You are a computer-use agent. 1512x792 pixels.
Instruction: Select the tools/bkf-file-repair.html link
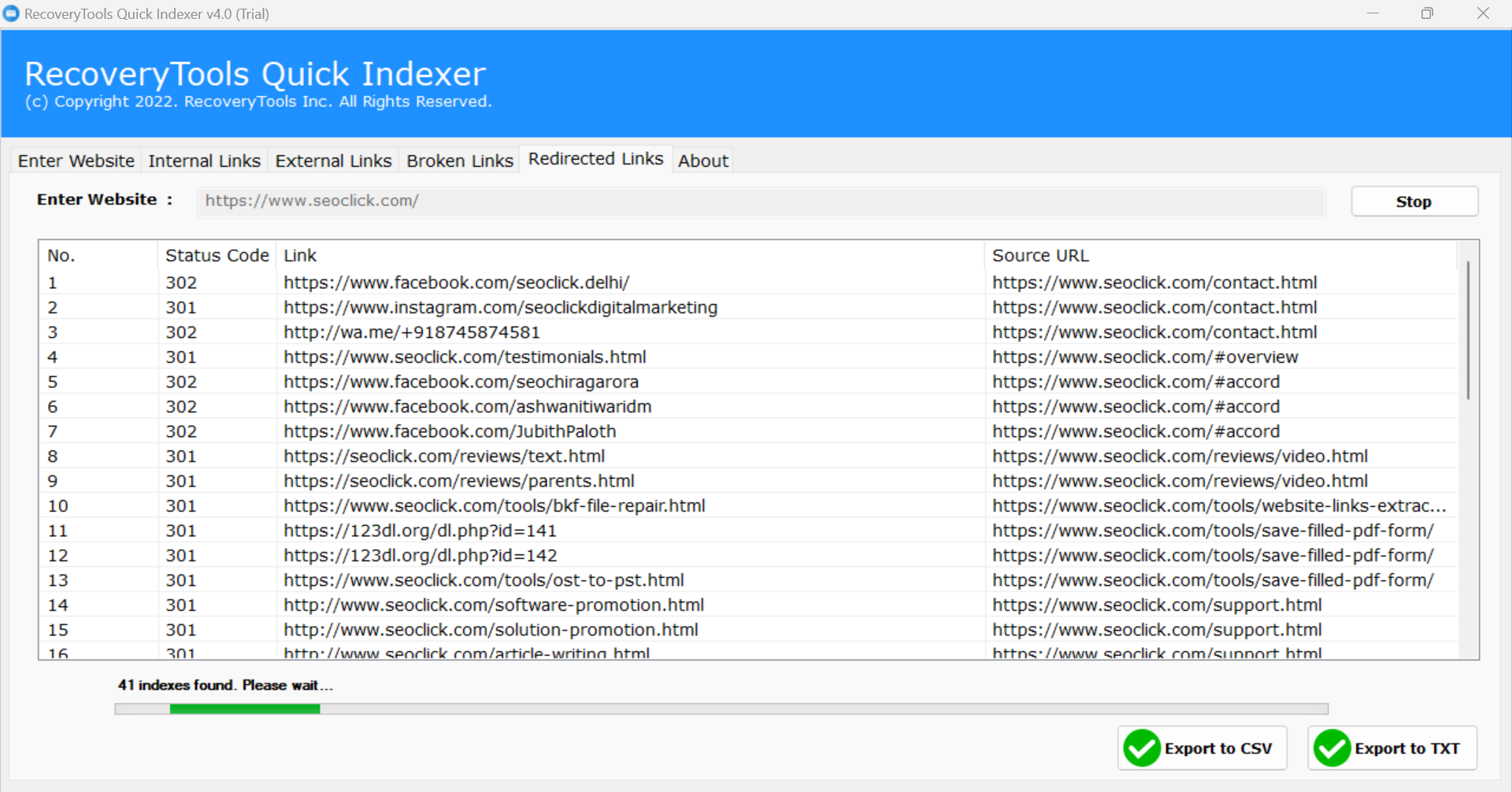pos(495,506)
